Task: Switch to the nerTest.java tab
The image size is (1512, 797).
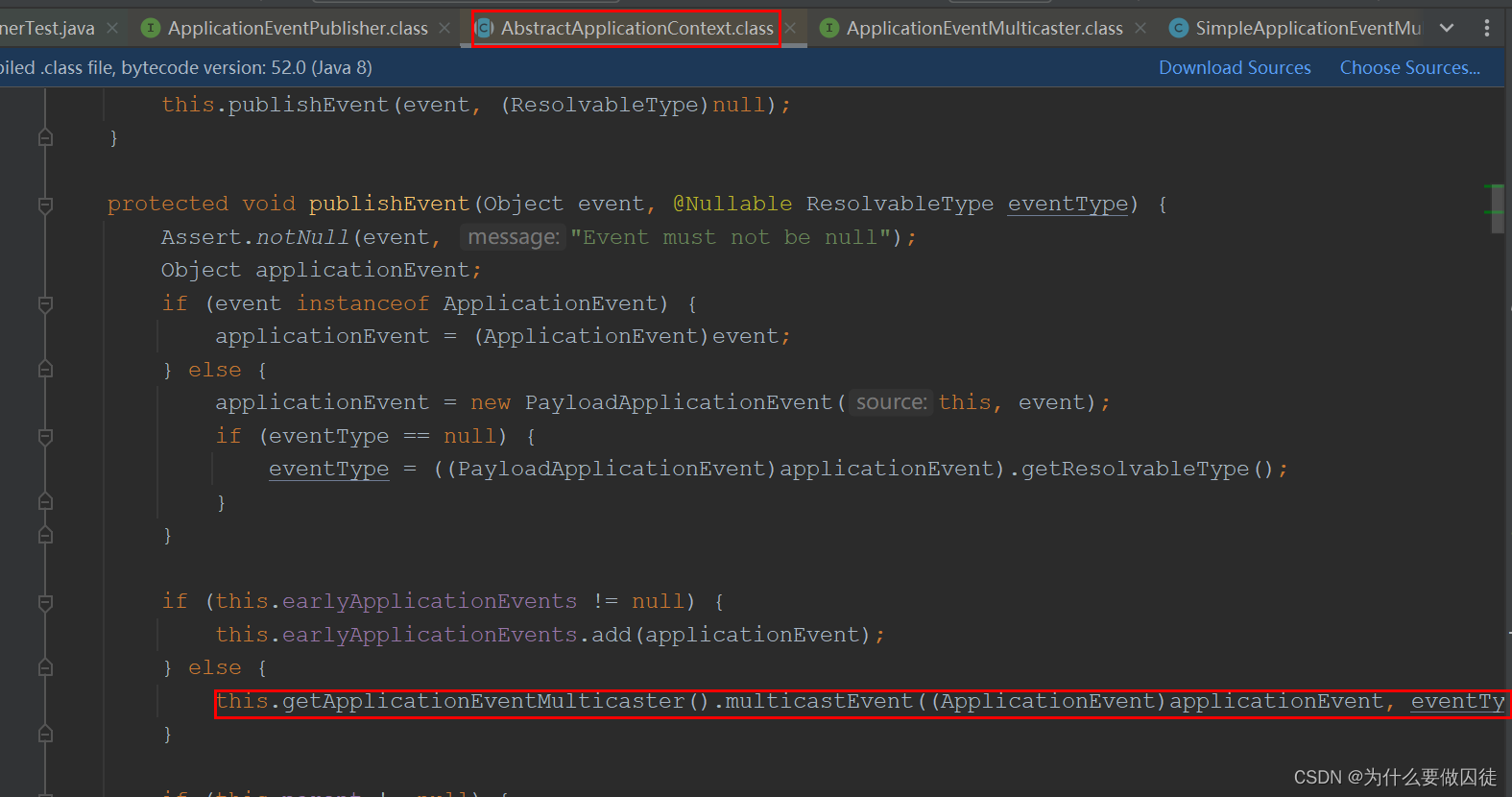Action: coord(47,28)
